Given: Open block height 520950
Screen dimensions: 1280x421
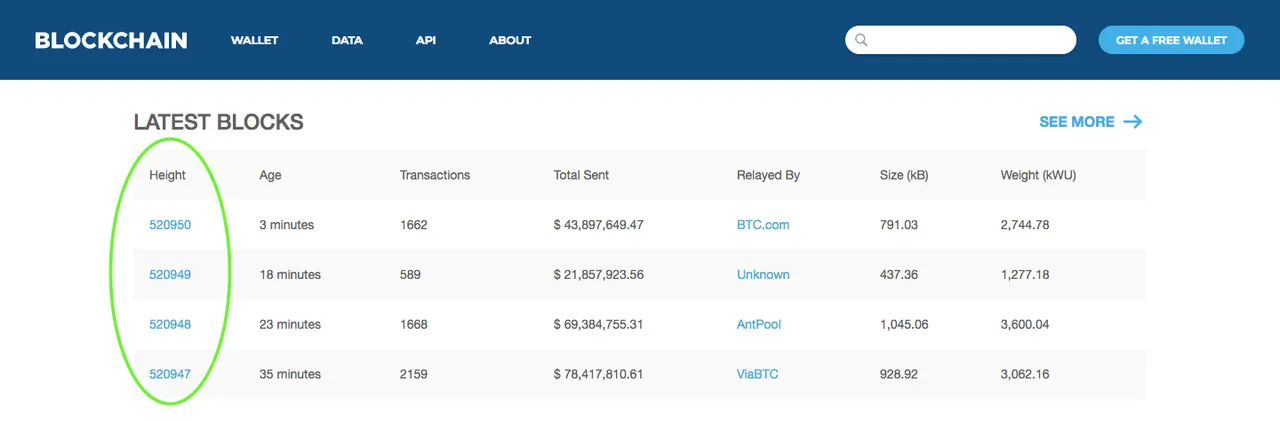Looking at the screenshot, I should pyautogui.click(x=170, y=225).
